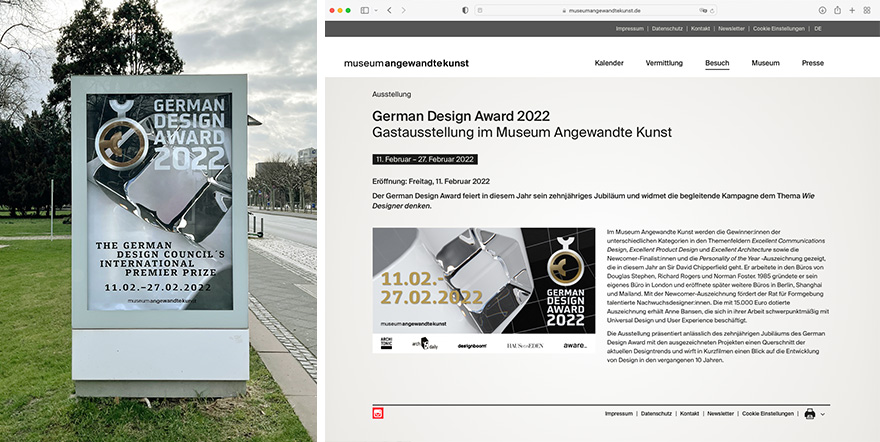Open Datenschutz in the top gray bar
The height and width of the screenshot is (442, 880).
coord(667,29)
